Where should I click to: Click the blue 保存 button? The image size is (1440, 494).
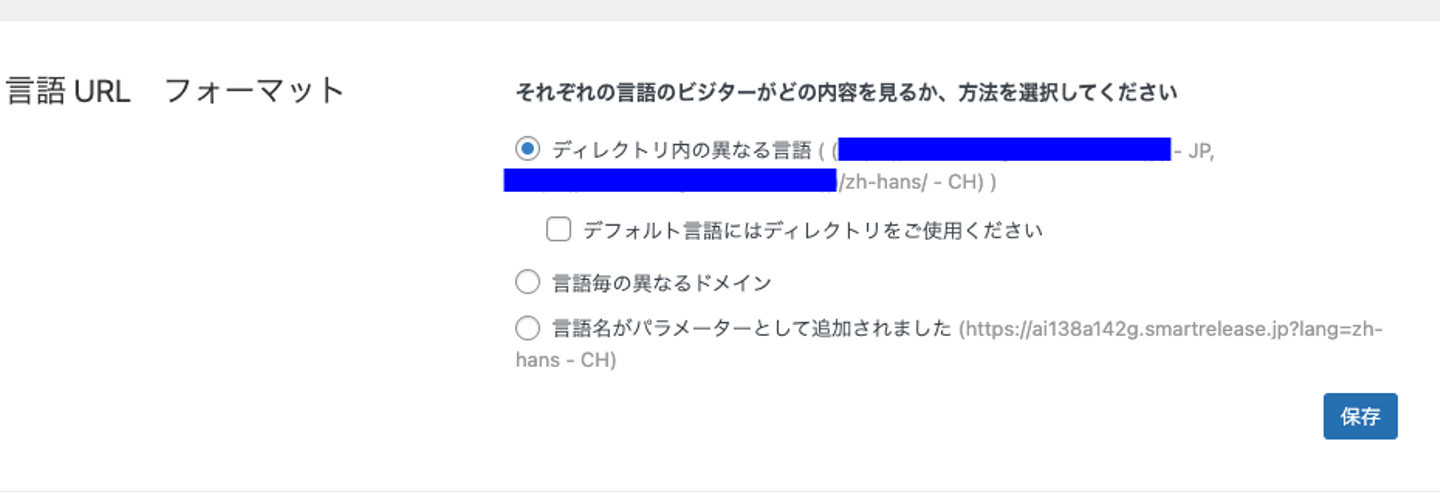tap(1360, 416)
